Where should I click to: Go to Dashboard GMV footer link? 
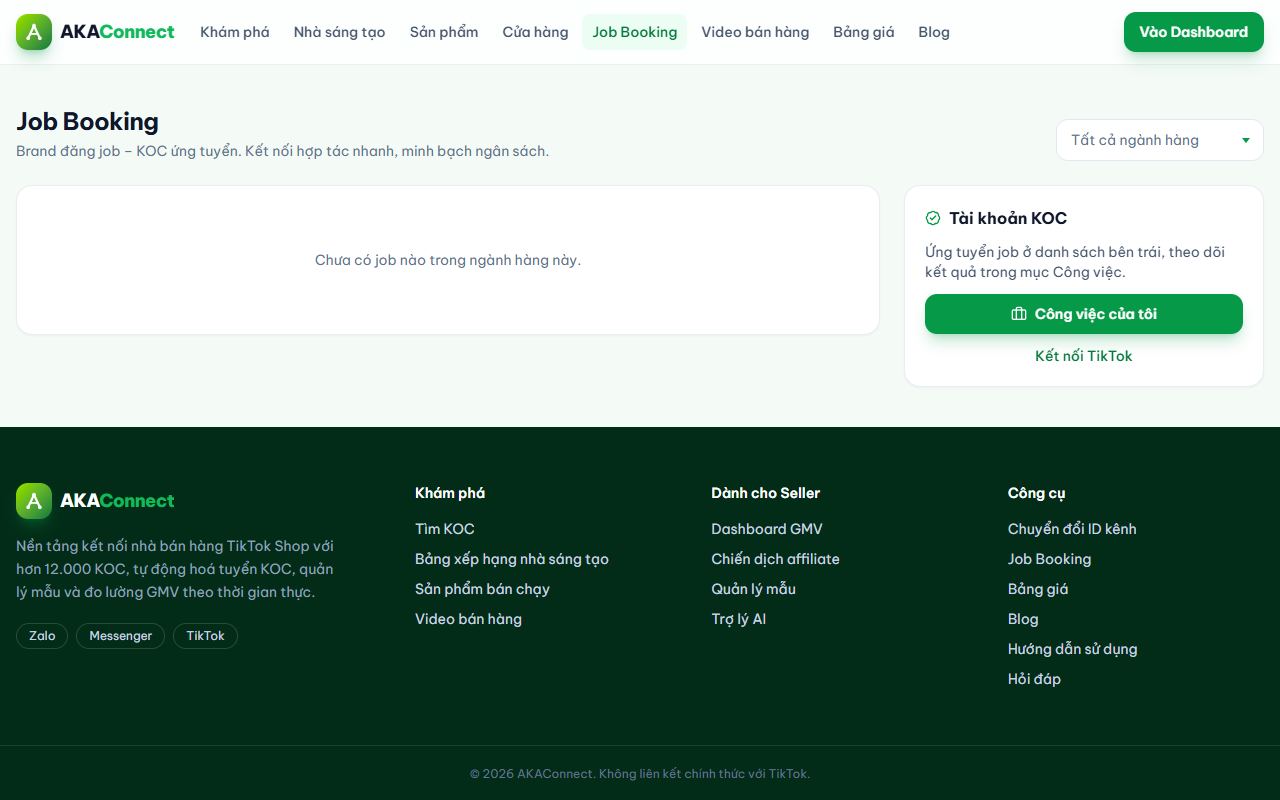pyautogui.click(x=767, y=529)
